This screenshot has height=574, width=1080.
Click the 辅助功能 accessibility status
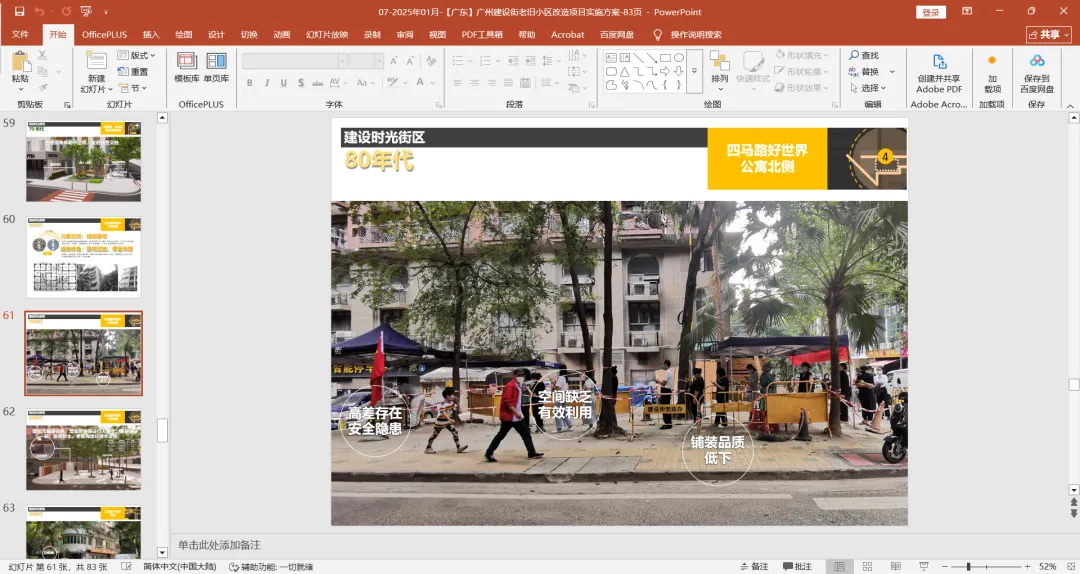coord(271,566)
